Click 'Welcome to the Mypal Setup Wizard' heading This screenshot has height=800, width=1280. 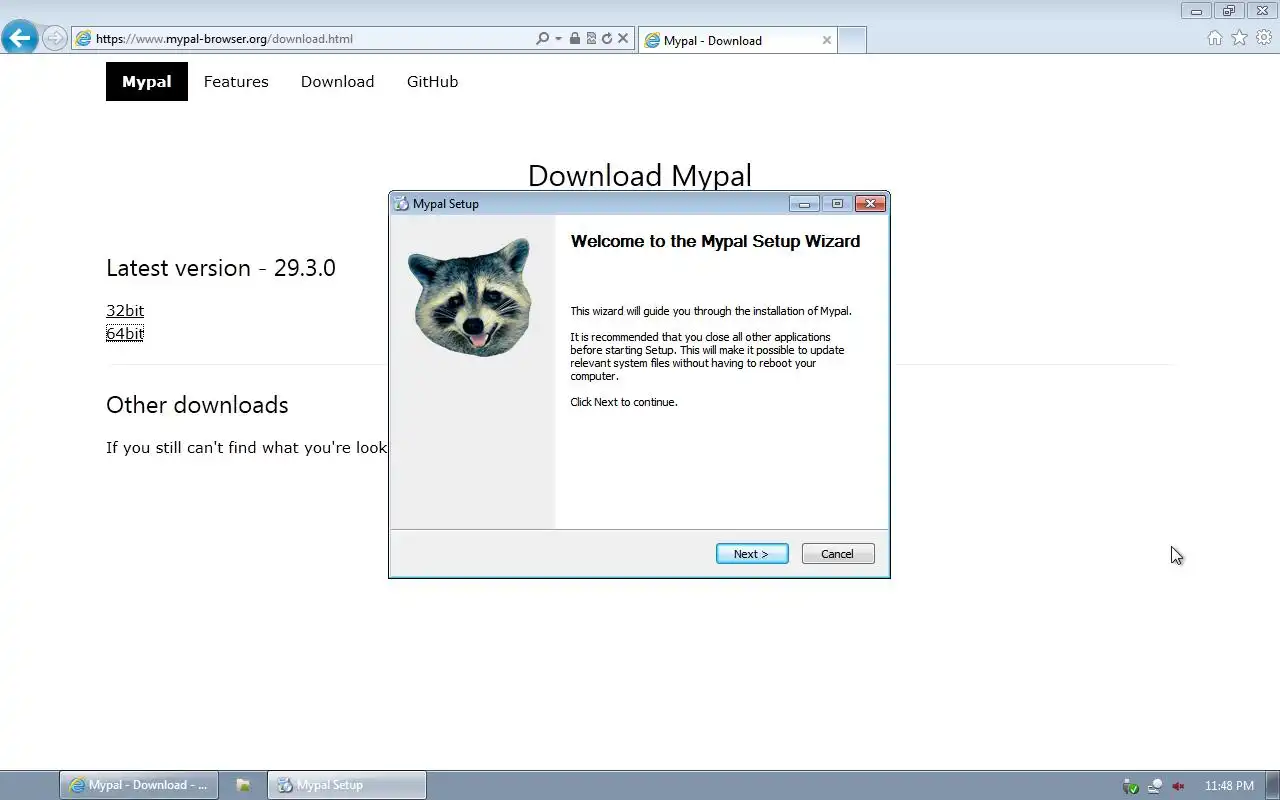click(x=715, y=241)
